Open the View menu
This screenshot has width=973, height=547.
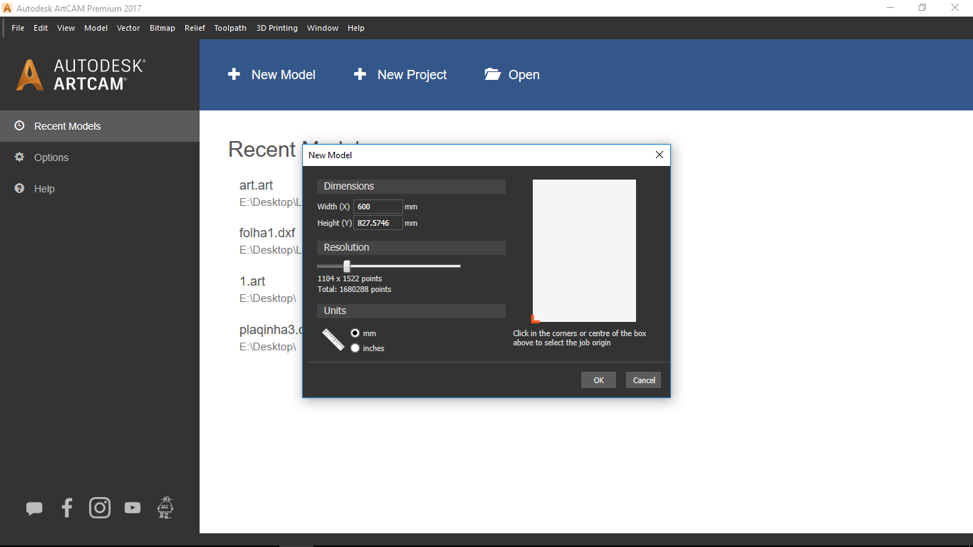pos(66,28)
